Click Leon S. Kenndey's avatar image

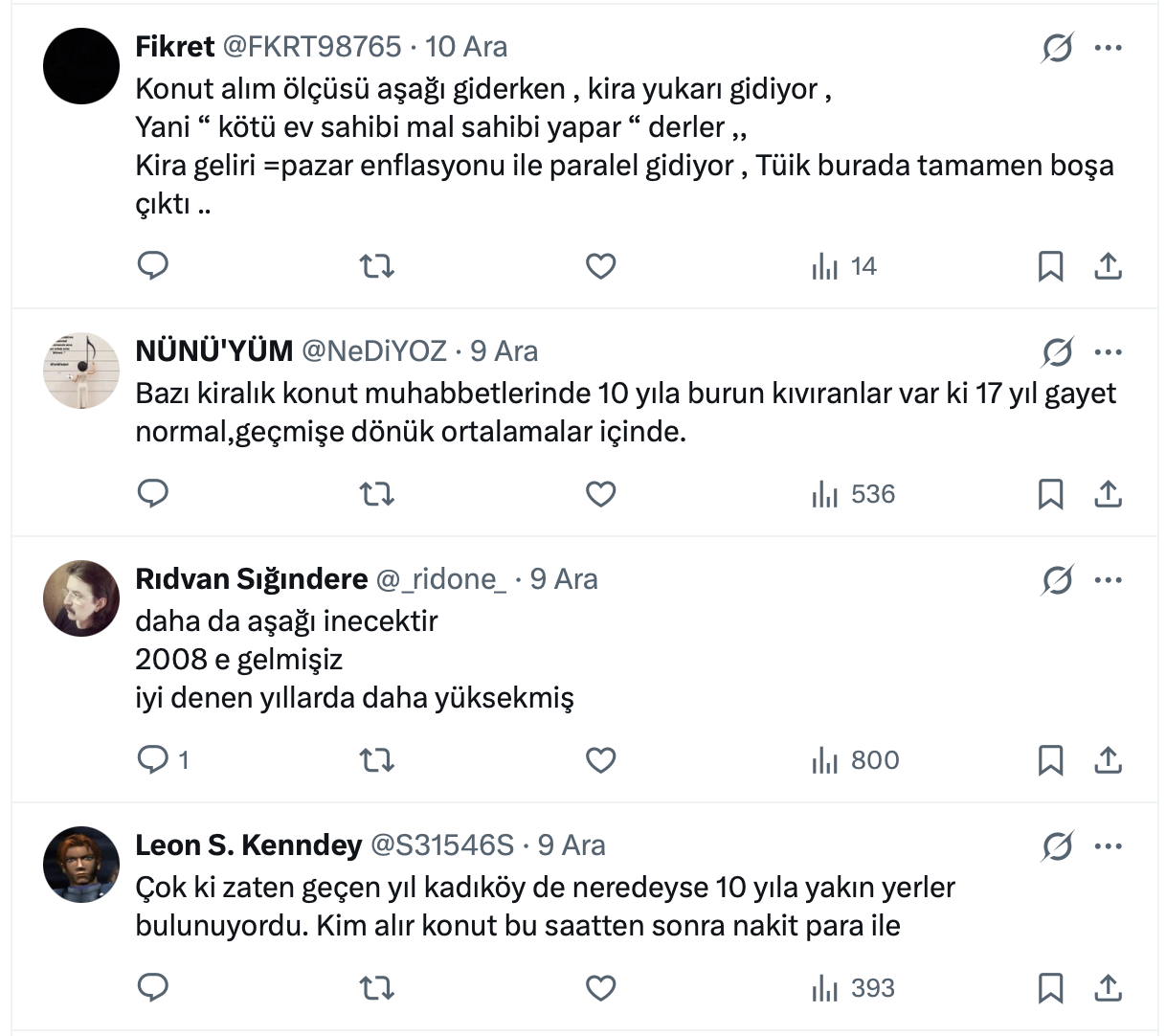pos(81,865)
